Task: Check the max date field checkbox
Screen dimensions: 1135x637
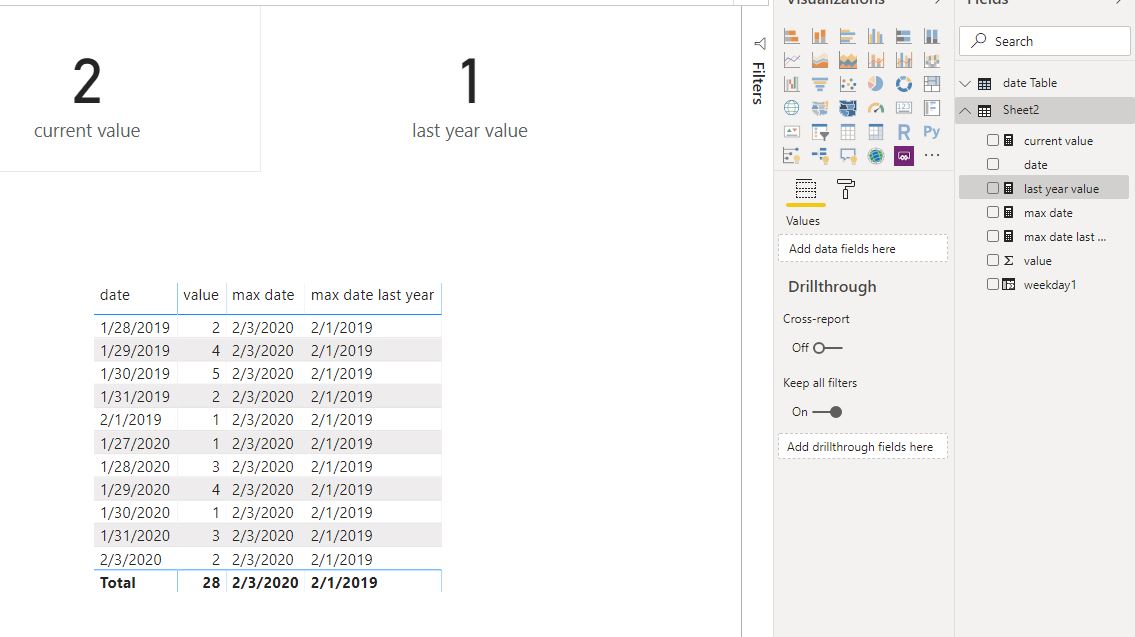Action: coord(993,212)
